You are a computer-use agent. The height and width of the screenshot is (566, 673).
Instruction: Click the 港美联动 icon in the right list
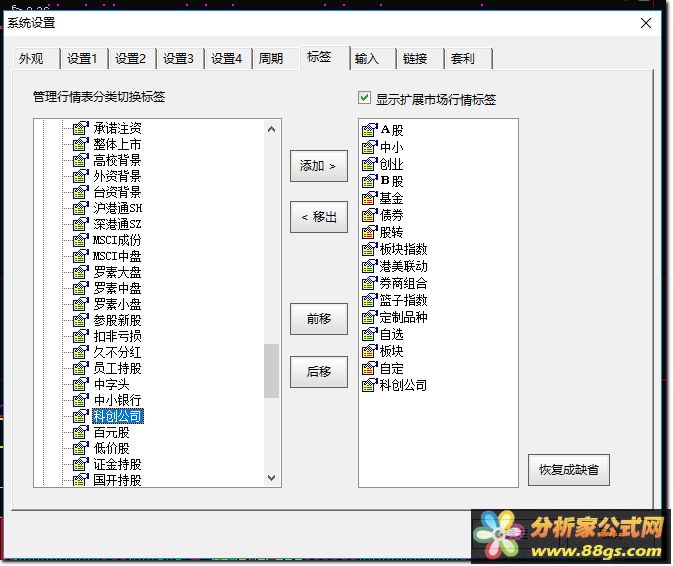point(370,266)
